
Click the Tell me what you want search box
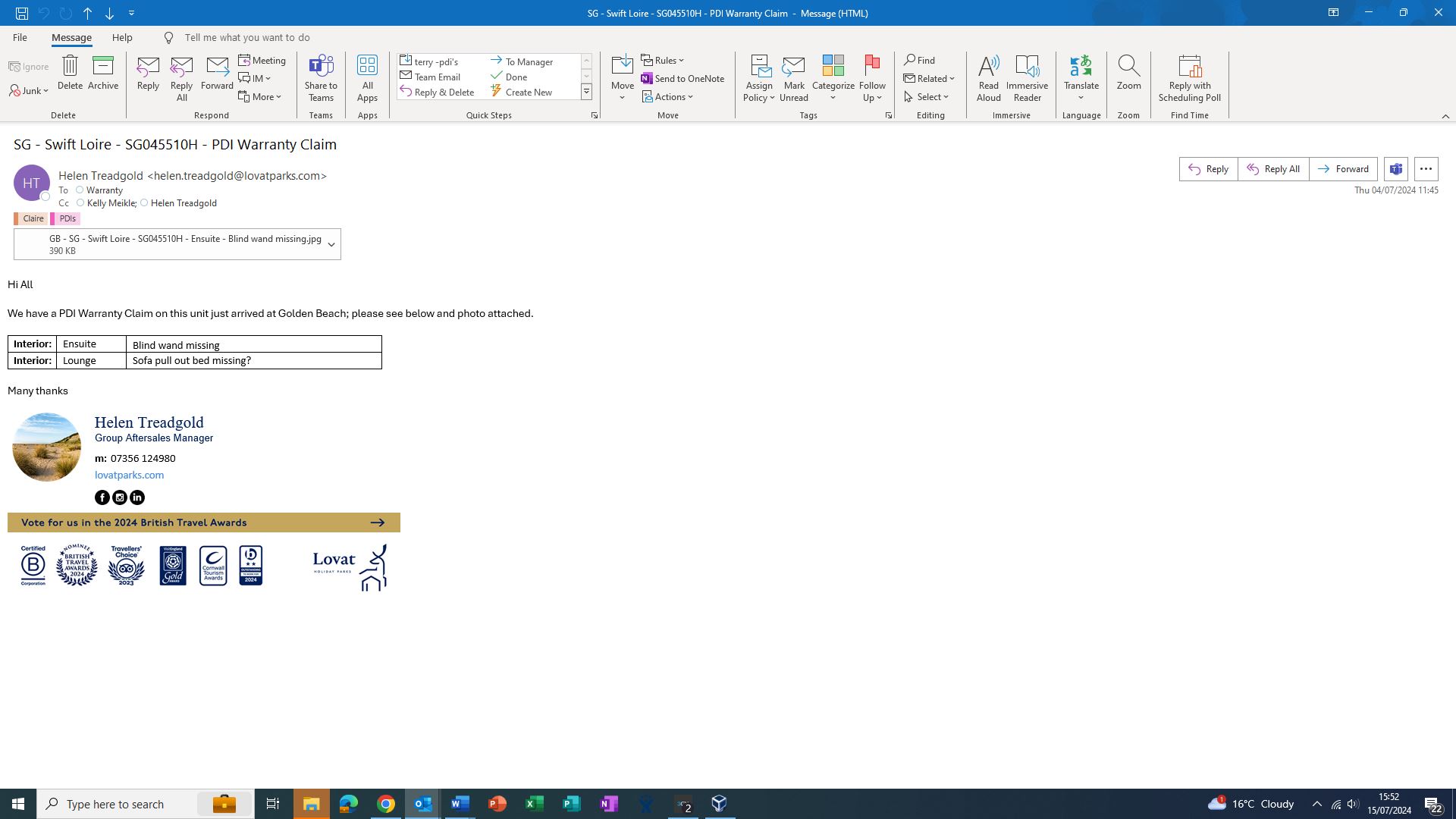click(x=247, y=38)
